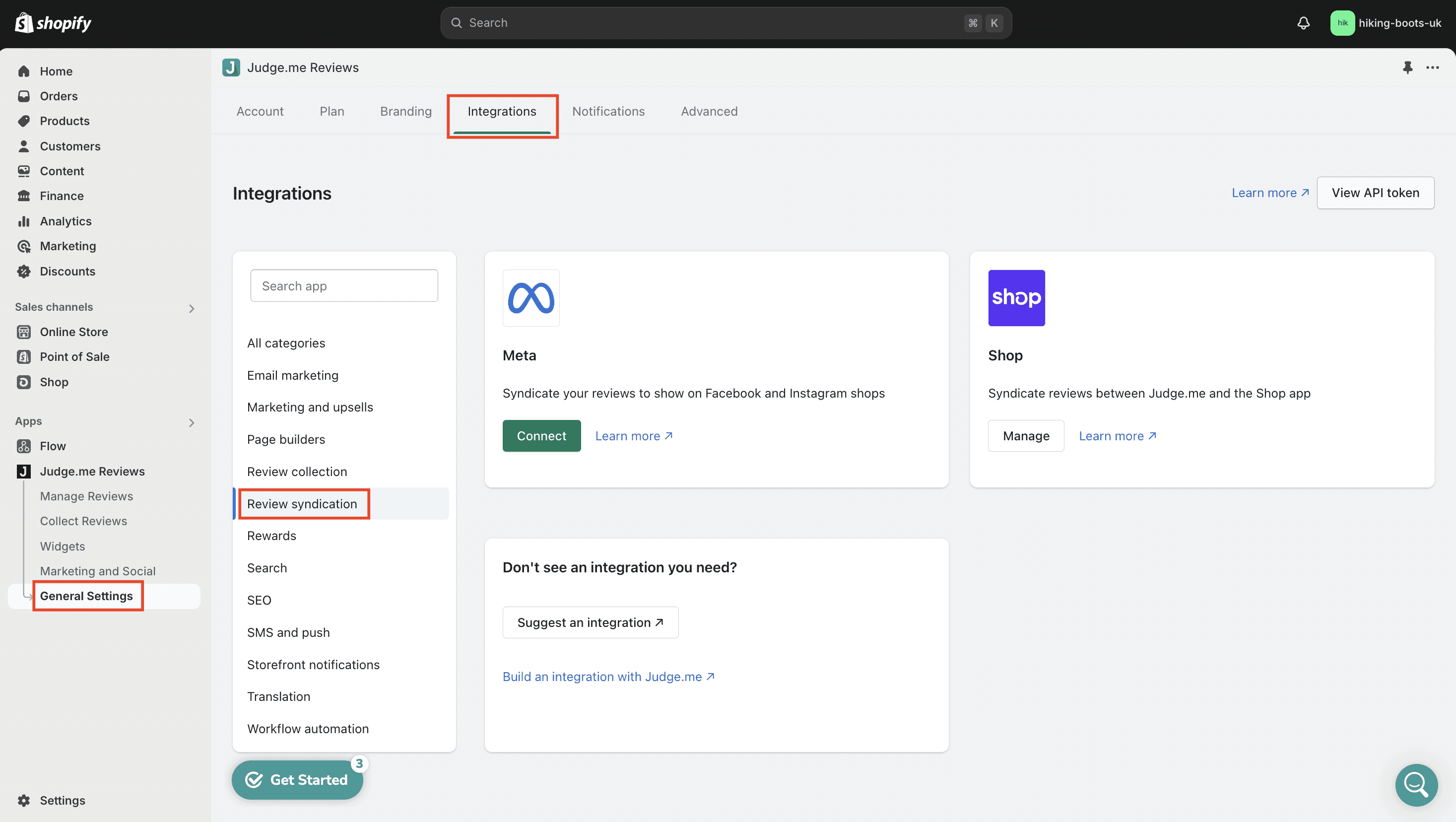The image size is (1456, 822).
Task: Expand the Apps sidebar section
Action: [x=191, y=421]
